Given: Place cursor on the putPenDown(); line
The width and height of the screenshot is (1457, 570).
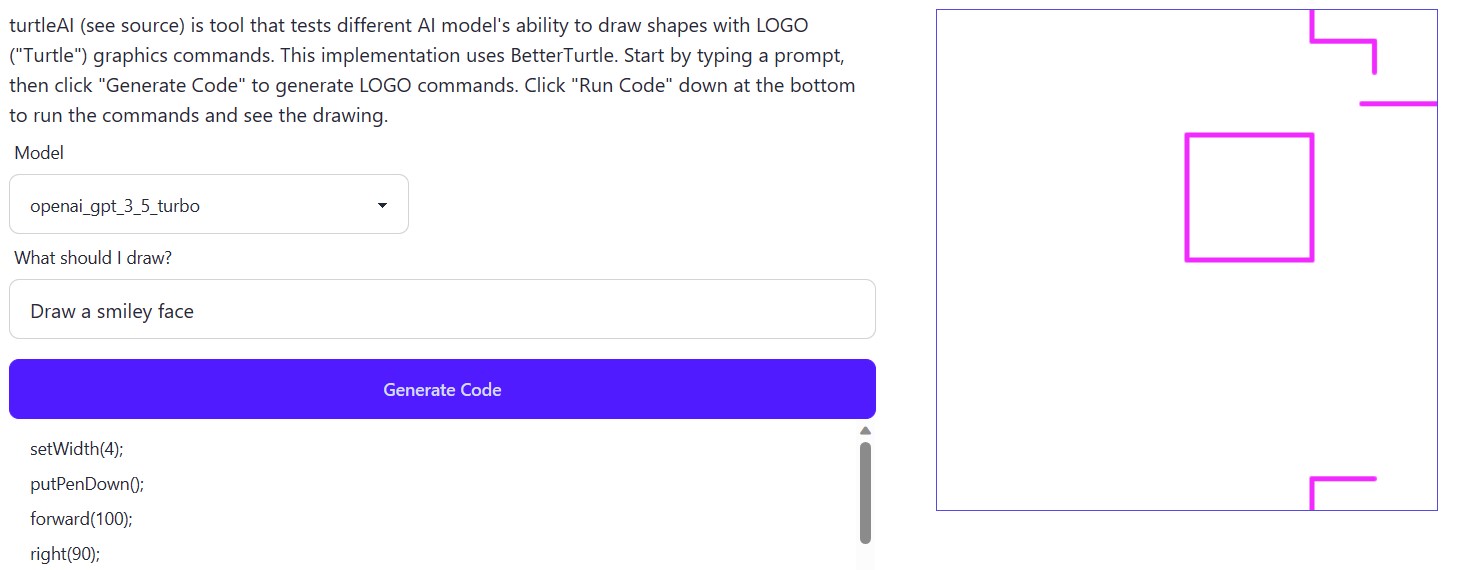Looking at the screenshot, I should click(87, 484).
